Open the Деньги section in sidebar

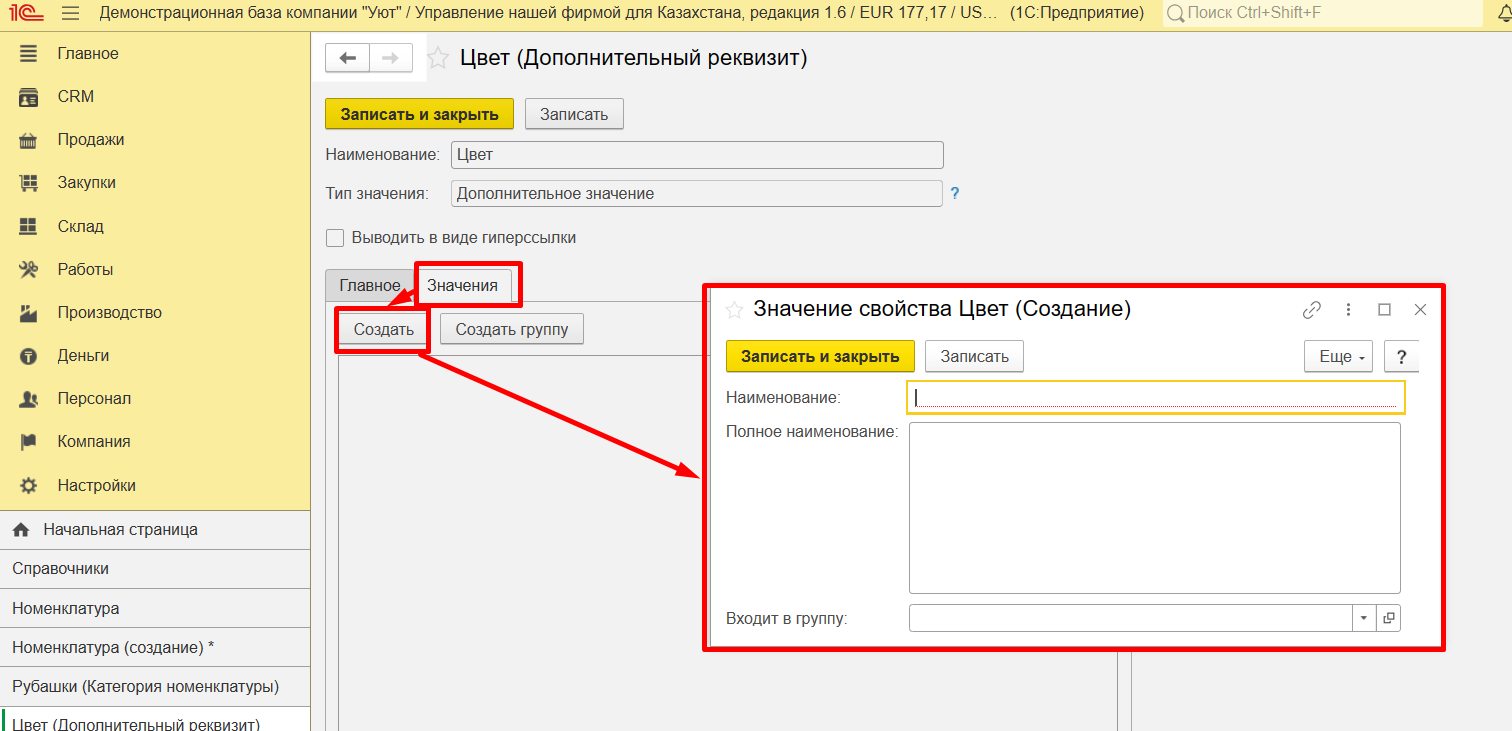click(x=83, y=355)
